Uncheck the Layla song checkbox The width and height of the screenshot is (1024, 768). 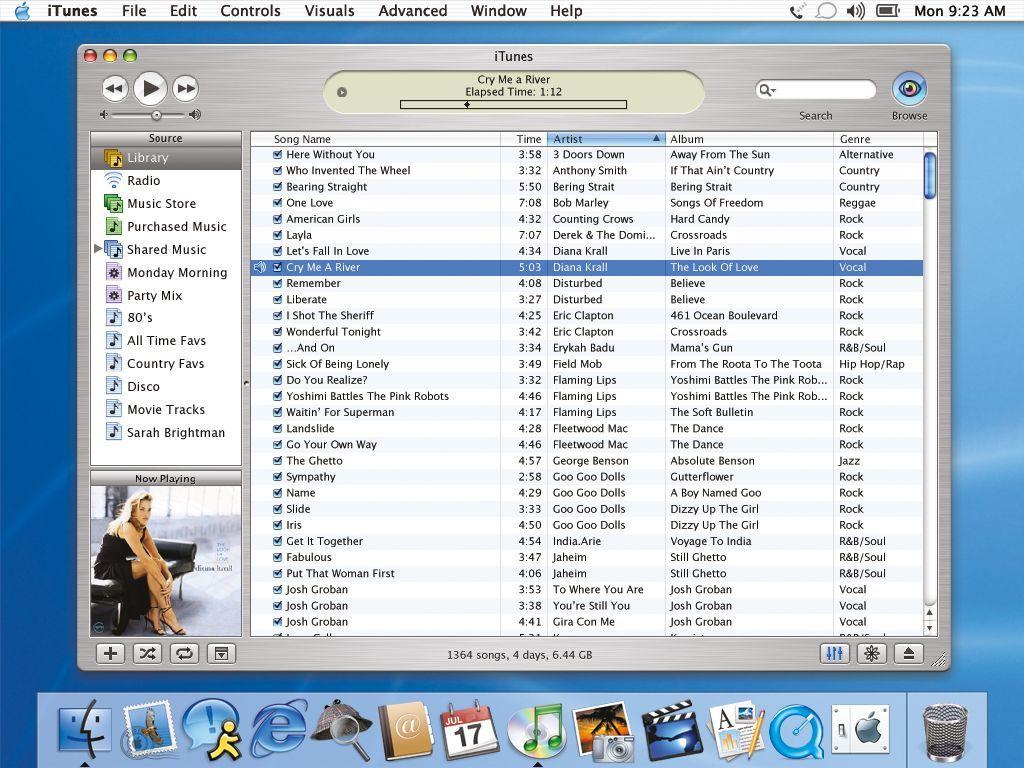tap(278, 235)
